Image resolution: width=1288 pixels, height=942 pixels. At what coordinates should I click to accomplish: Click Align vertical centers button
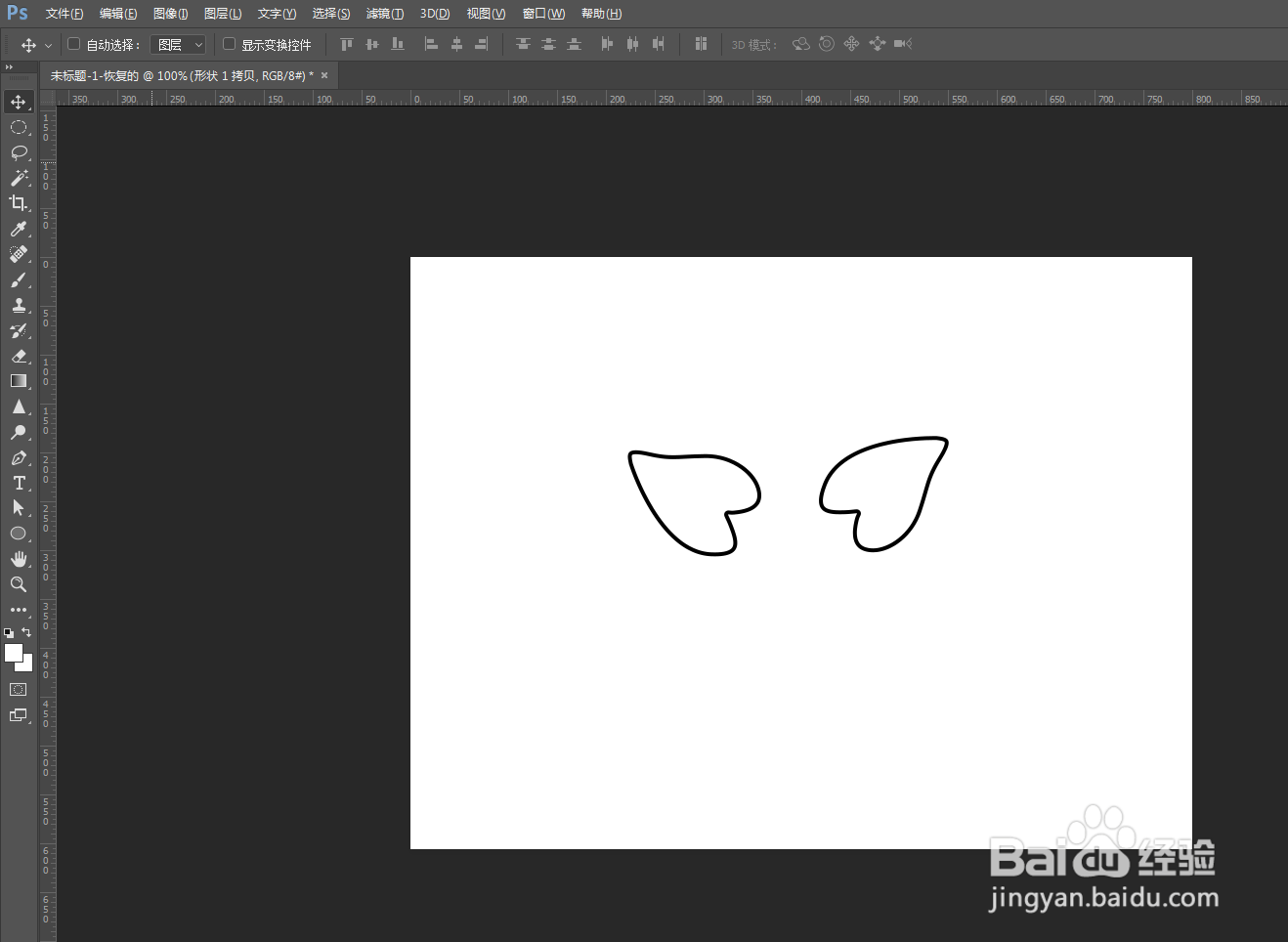click(371, 44)
